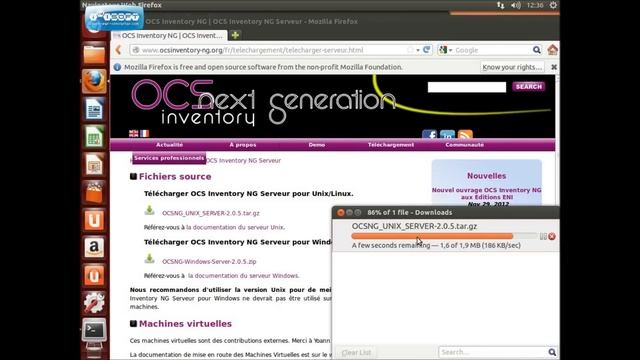
Task: Open the Téléchargement menu item
Action: (x=391, y=144)
